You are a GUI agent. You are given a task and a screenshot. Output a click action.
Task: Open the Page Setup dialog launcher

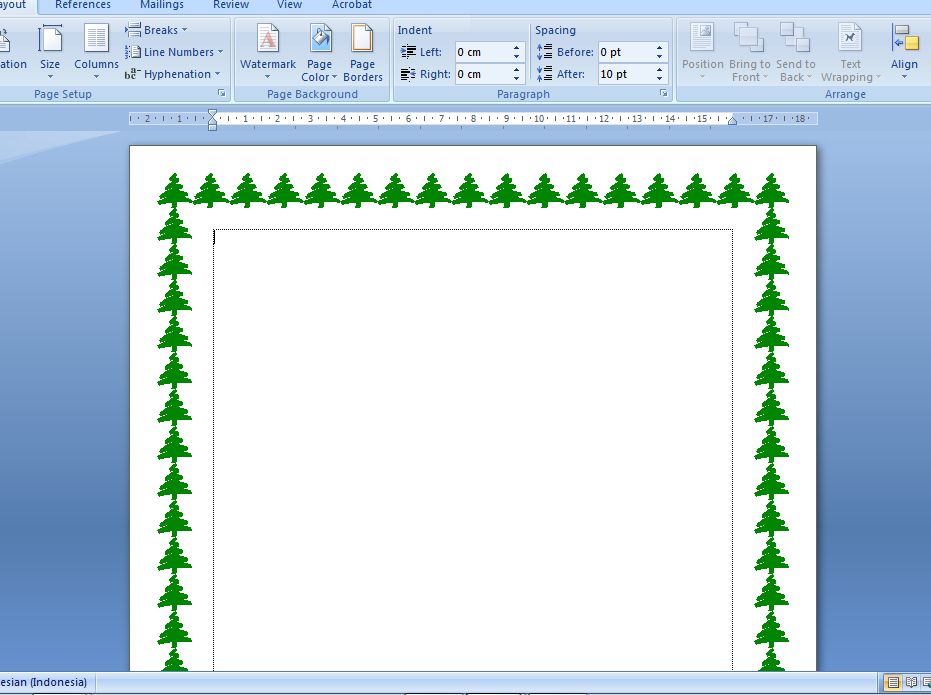click(x=221, y=94)
